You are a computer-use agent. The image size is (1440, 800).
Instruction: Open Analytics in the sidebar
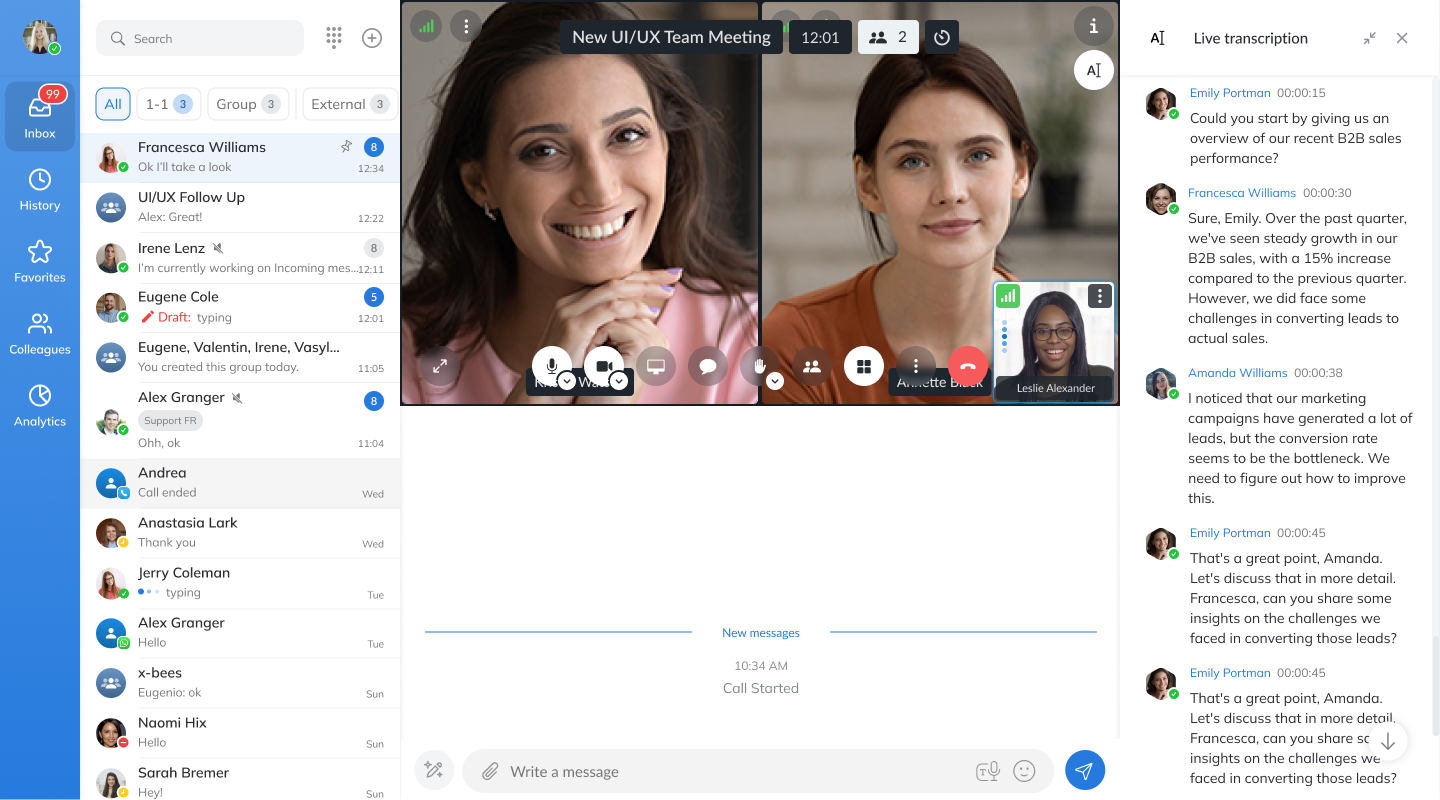coord(40,406)
